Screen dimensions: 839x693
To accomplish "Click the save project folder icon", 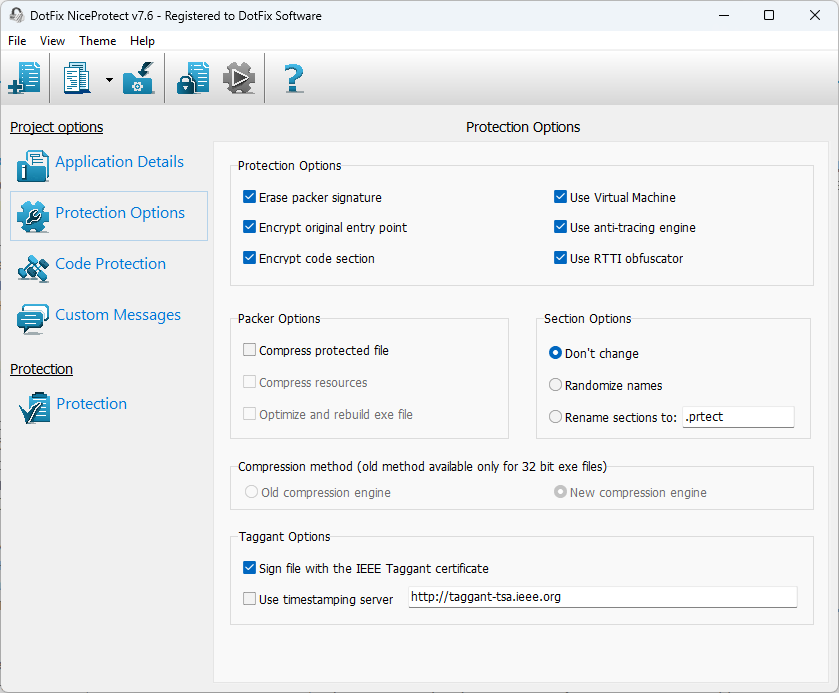I will point(139,78).
